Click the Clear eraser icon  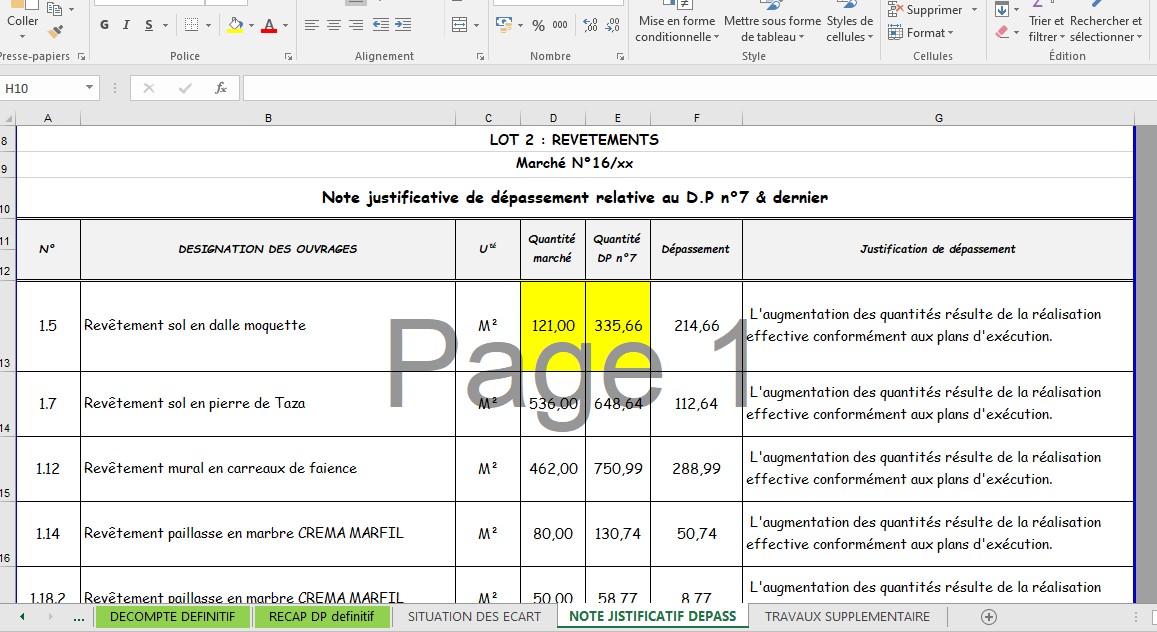click(1003, 32)
